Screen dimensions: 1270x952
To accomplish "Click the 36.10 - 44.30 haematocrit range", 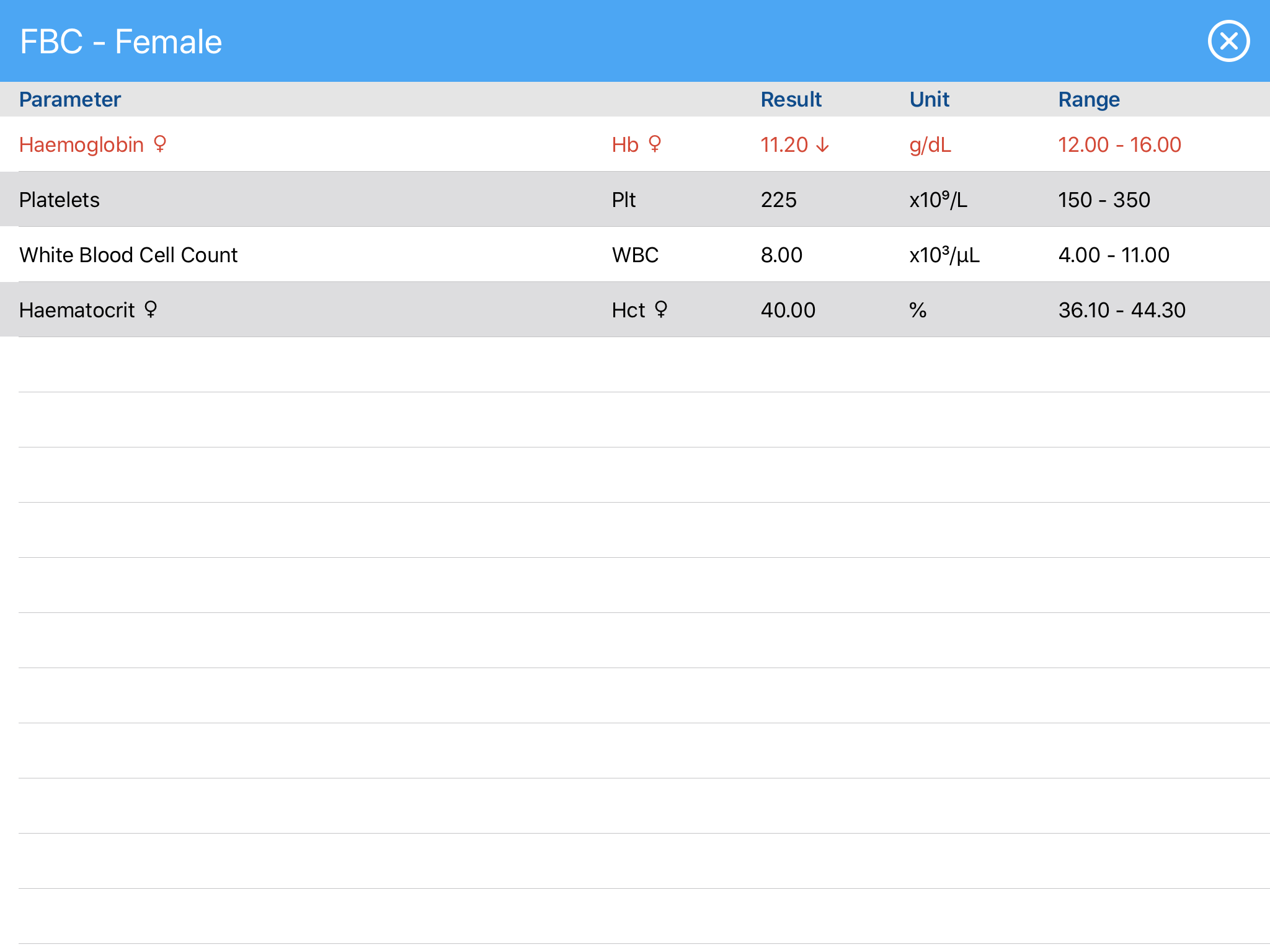I will [x=1121, y=310].
